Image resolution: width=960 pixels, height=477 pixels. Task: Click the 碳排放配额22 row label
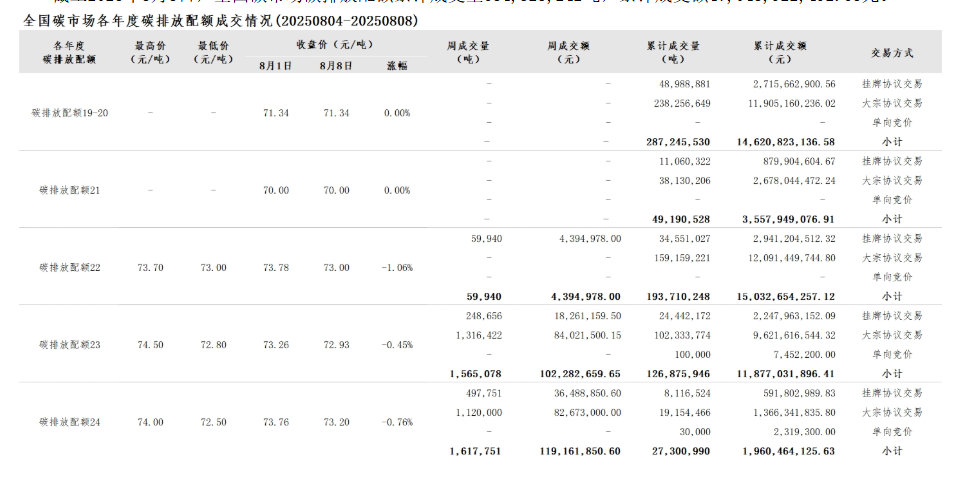70,268
